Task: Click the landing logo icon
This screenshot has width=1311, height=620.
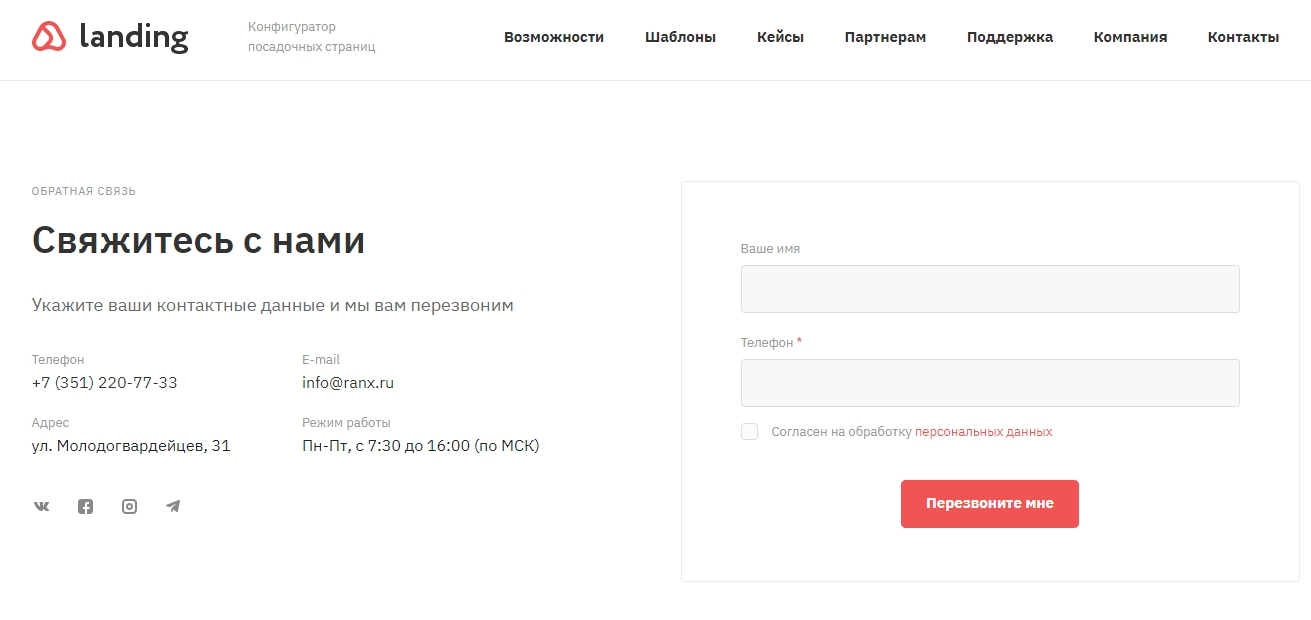Action: 49,37
